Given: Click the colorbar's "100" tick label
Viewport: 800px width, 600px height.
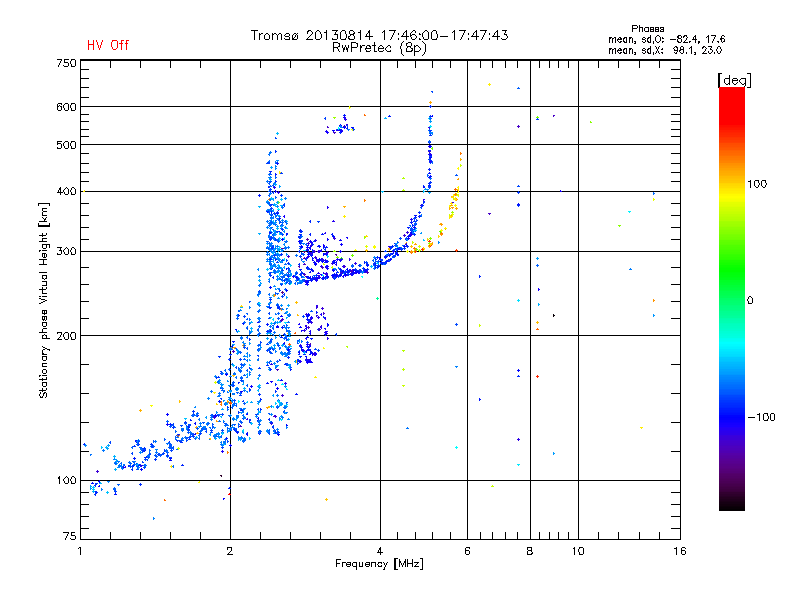Looking at the screenshot, I should (x=757, y=184).
